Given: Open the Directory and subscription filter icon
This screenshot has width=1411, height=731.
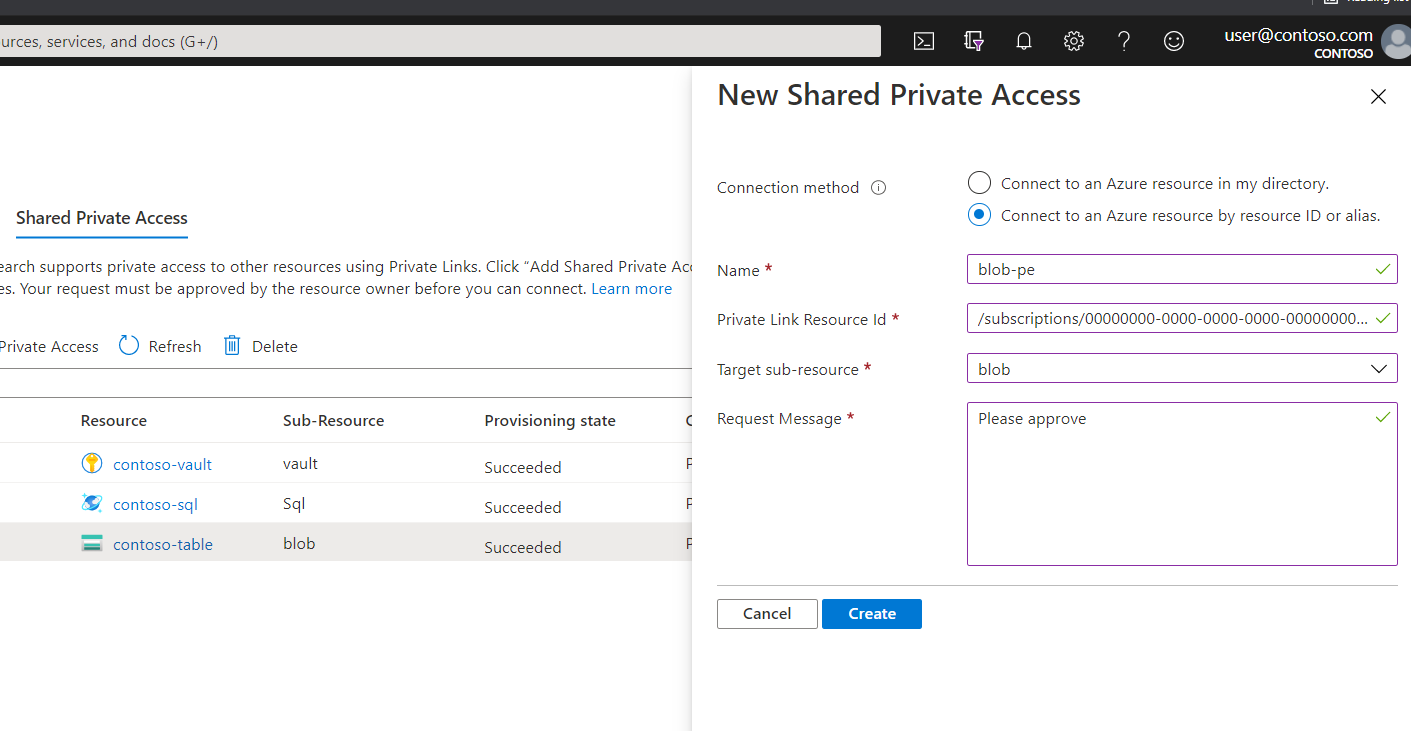Looking at the screenshot, I should tap(974, 41).
